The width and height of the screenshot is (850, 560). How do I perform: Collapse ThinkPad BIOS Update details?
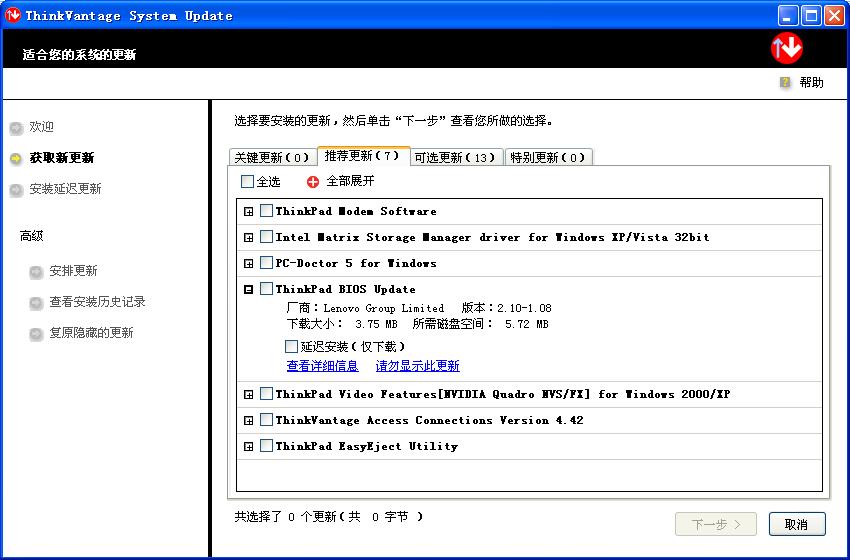[x=248, y=289]
